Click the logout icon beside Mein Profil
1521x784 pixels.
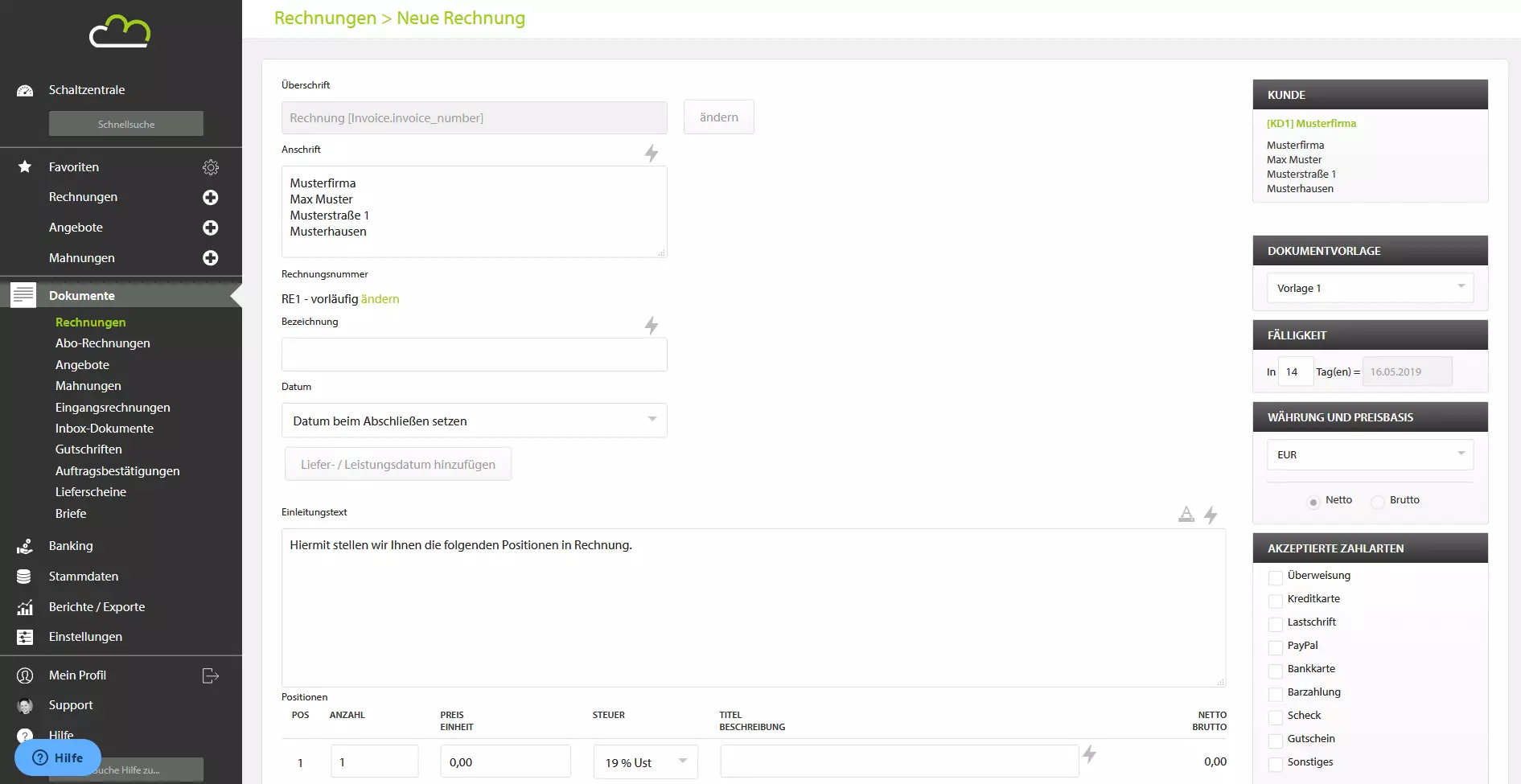coord(211,675)
